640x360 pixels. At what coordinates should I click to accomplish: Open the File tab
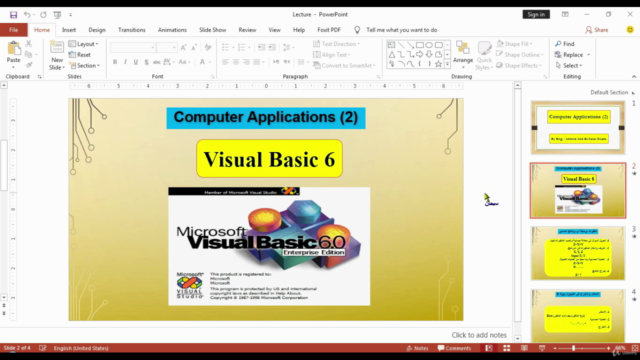pos(13,30)
